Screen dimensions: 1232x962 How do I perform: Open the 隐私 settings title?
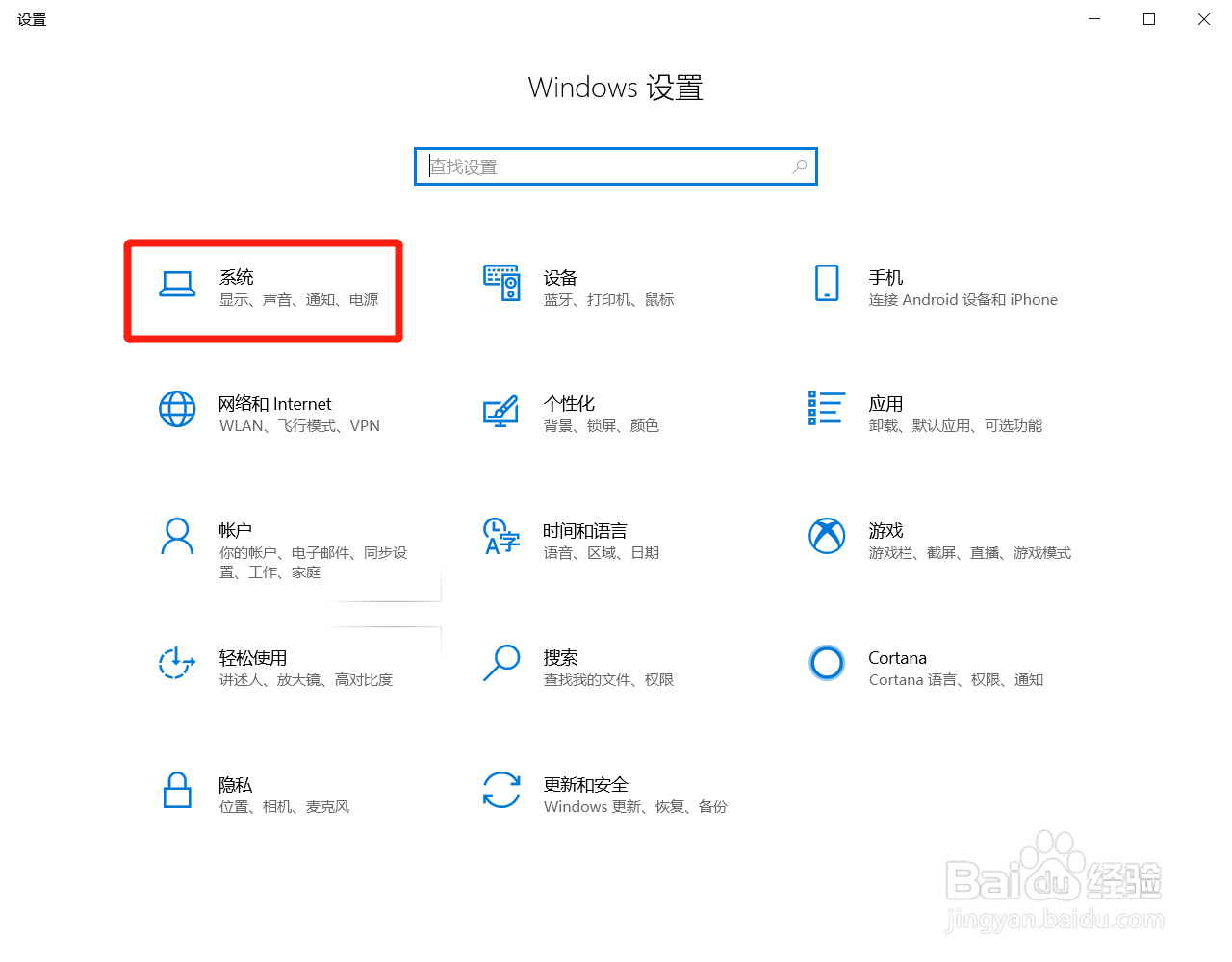click(236, 785)
